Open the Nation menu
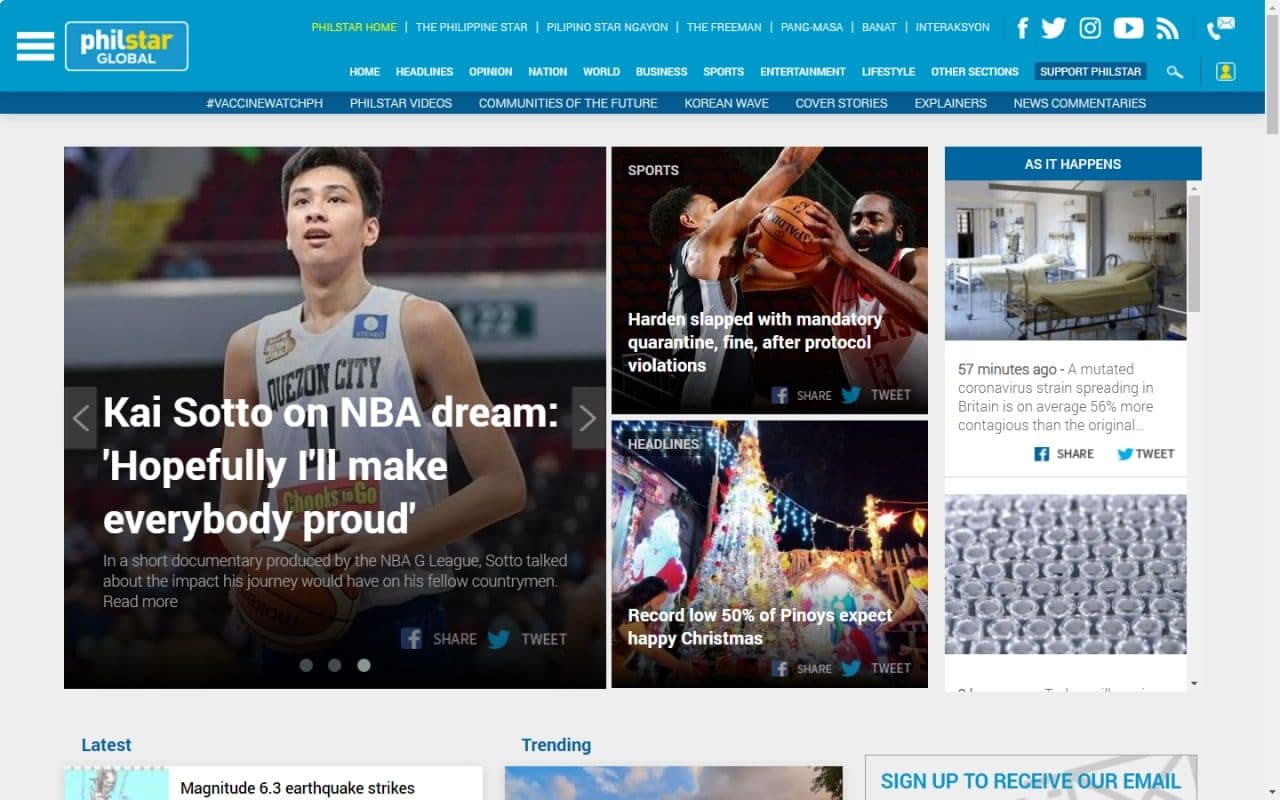1280x800 pixels. [548, 72]
